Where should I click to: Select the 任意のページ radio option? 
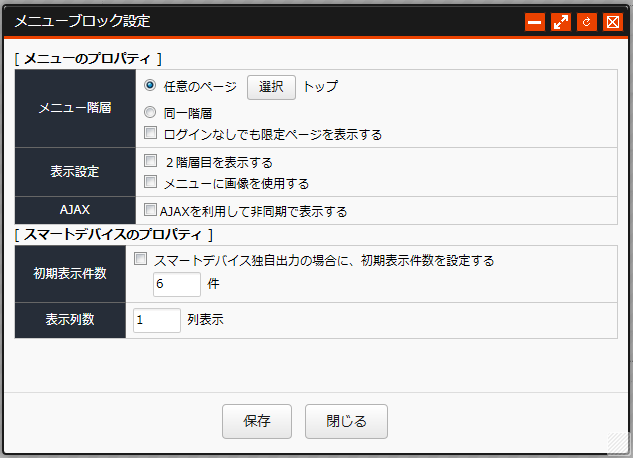click(150, 86)
